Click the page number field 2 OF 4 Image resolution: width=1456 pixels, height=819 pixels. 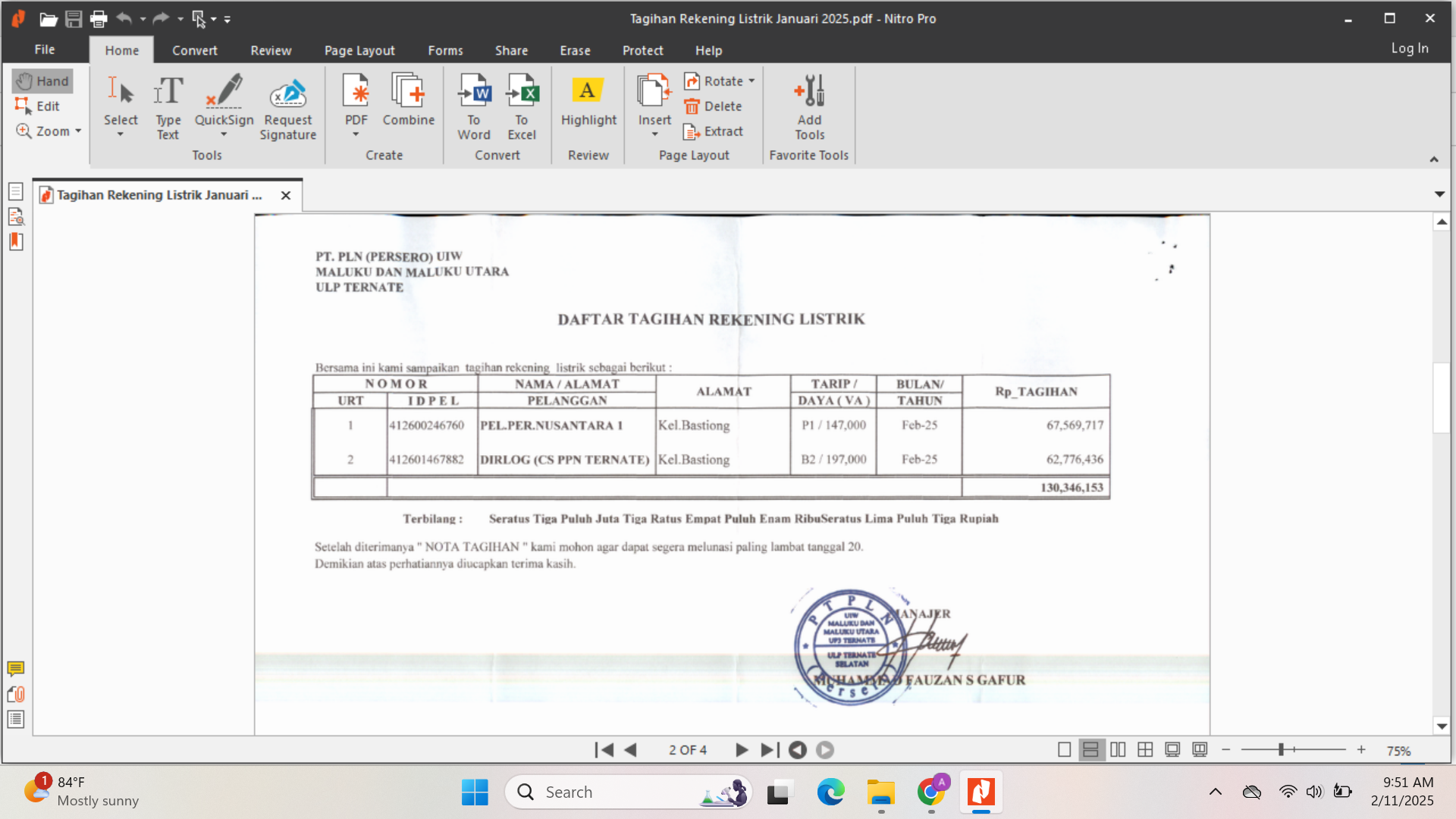[688, 750]
